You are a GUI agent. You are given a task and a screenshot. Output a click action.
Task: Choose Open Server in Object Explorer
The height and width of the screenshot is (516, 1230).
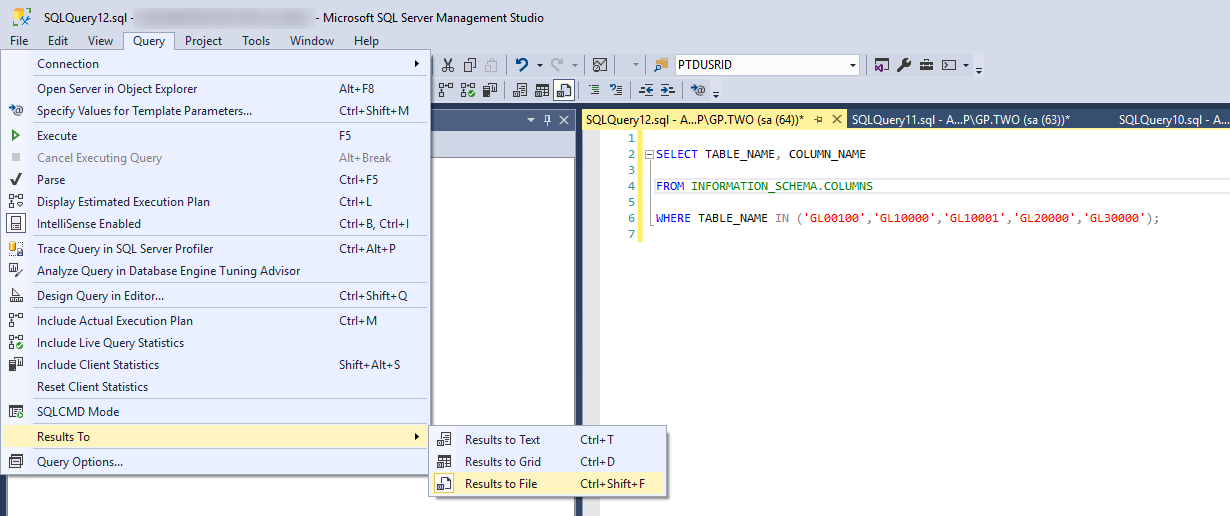(215, 89)
